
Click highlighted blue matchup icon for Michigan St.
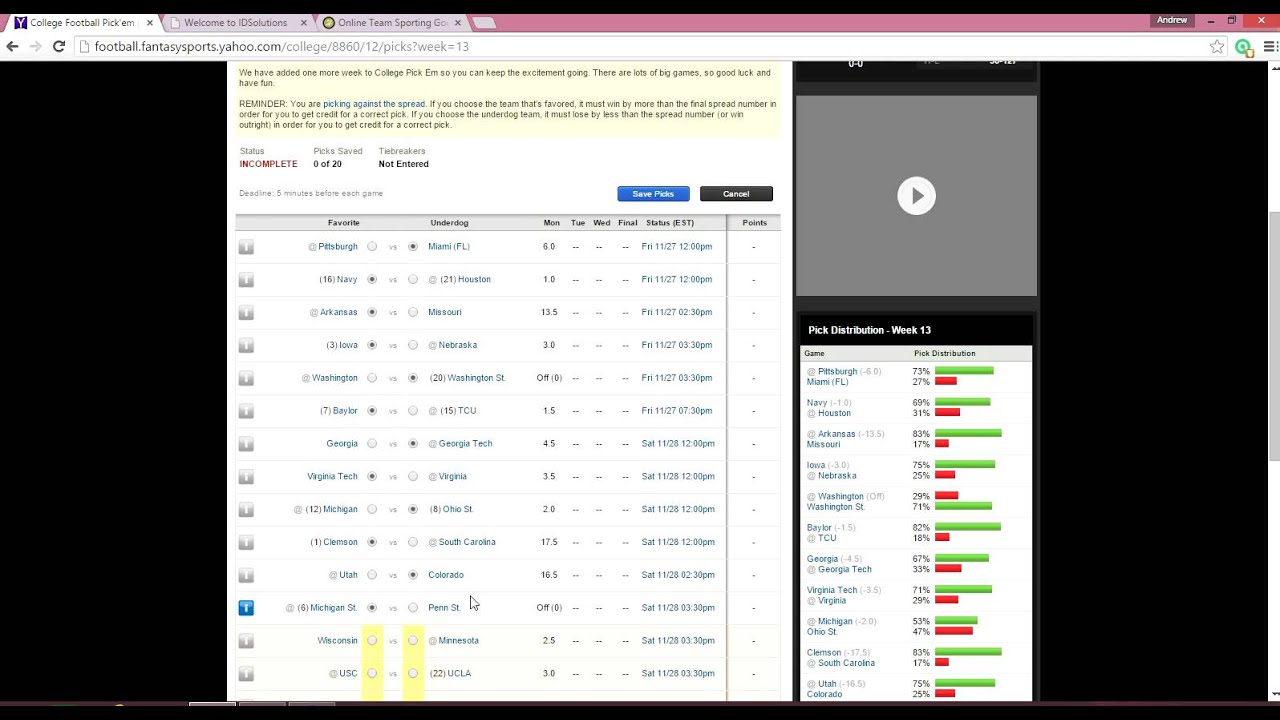tap(246, 608)
